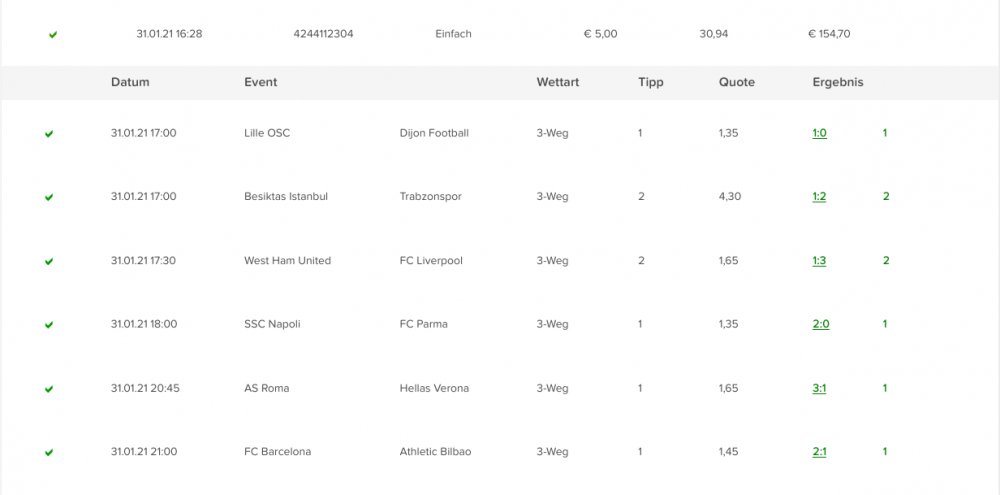Click the green checkmark in the West Ham United row
Viewport: 1000px width, 495px height.
[49, 262]
